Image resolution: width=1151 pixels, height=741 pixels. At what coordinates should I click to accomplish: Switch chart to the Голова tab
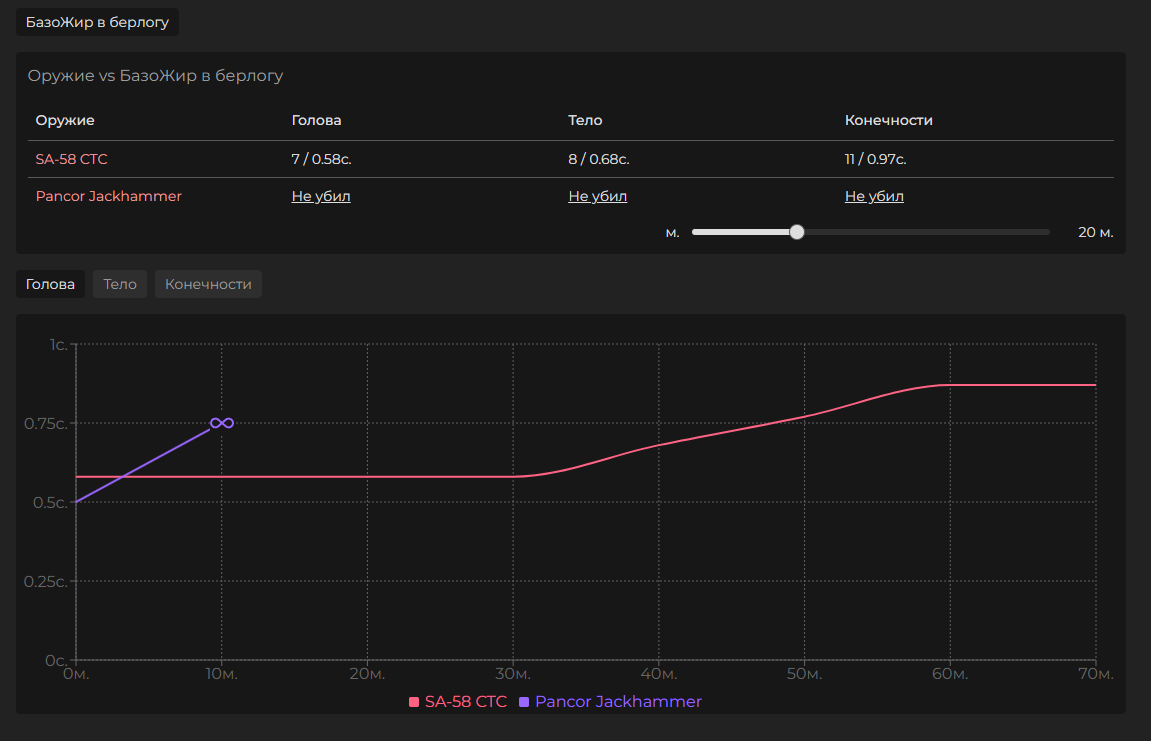point(50,284)
